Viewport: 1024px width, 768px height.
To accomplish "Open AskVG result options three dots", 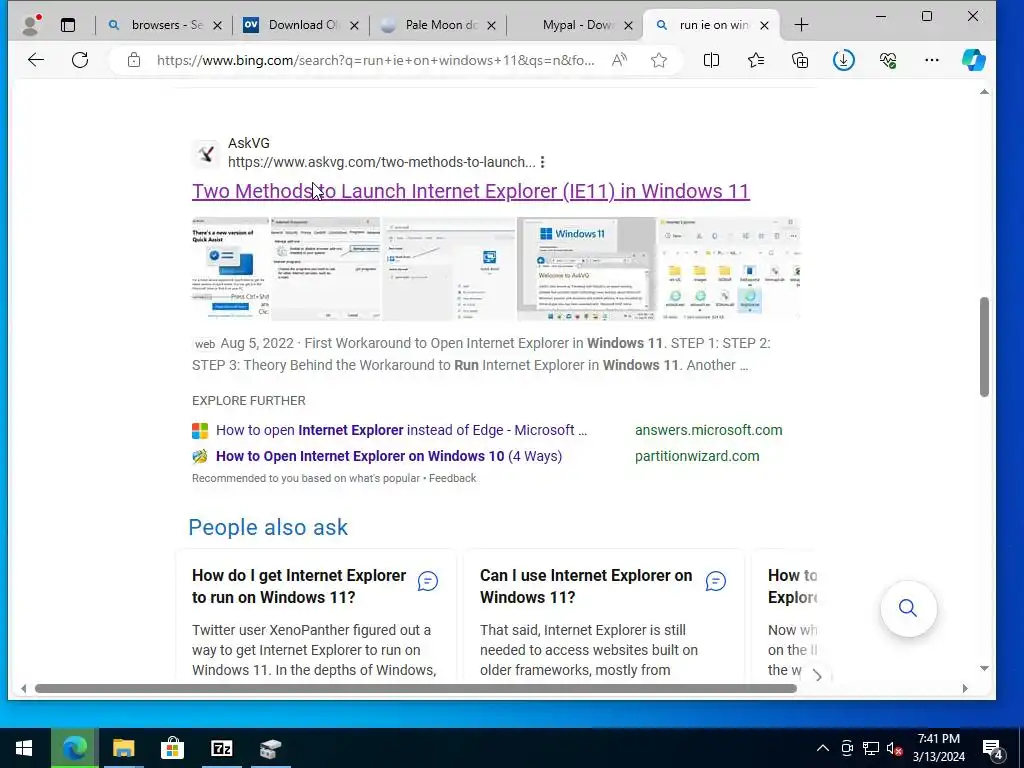I will [x=543, y=162].
